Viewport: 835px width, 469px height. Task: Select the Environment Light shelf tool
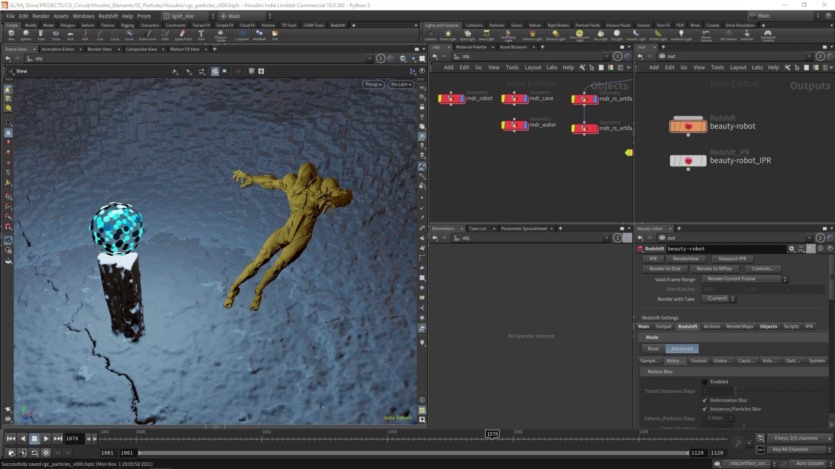pyautogui.click(x=579, y=35)
